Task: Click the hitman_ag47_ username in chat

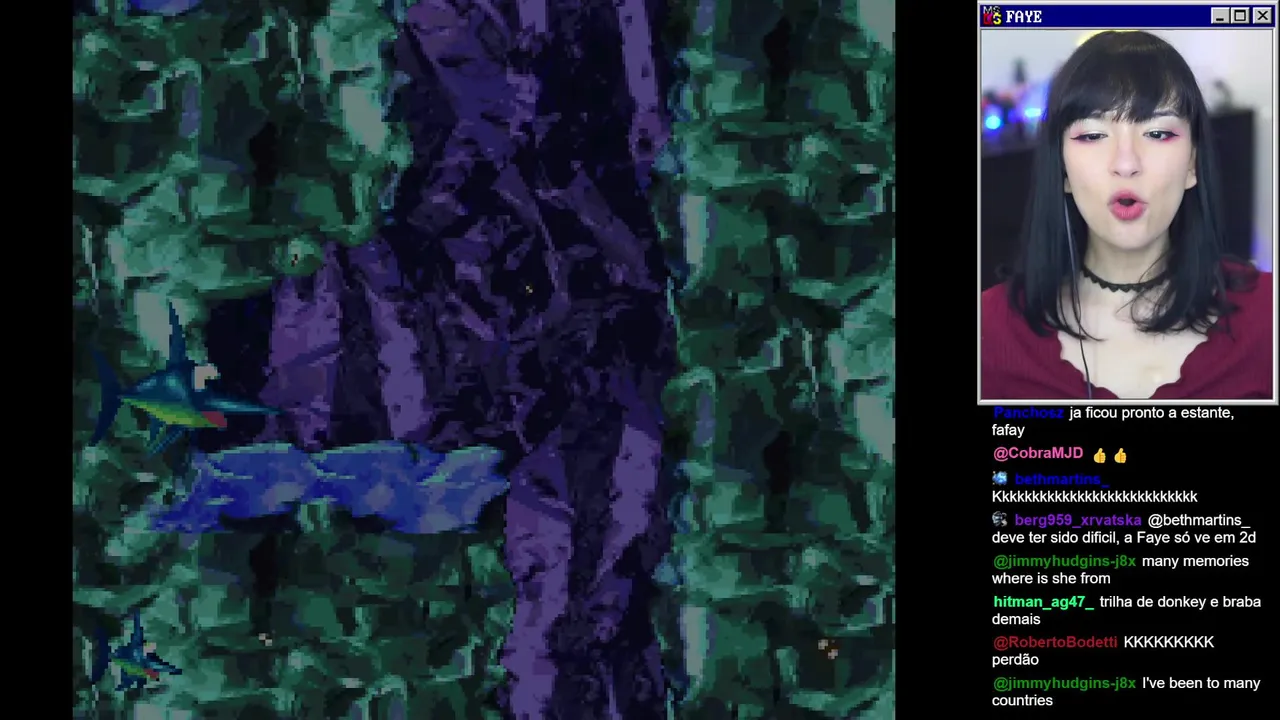Action: tap(1043, 602)
